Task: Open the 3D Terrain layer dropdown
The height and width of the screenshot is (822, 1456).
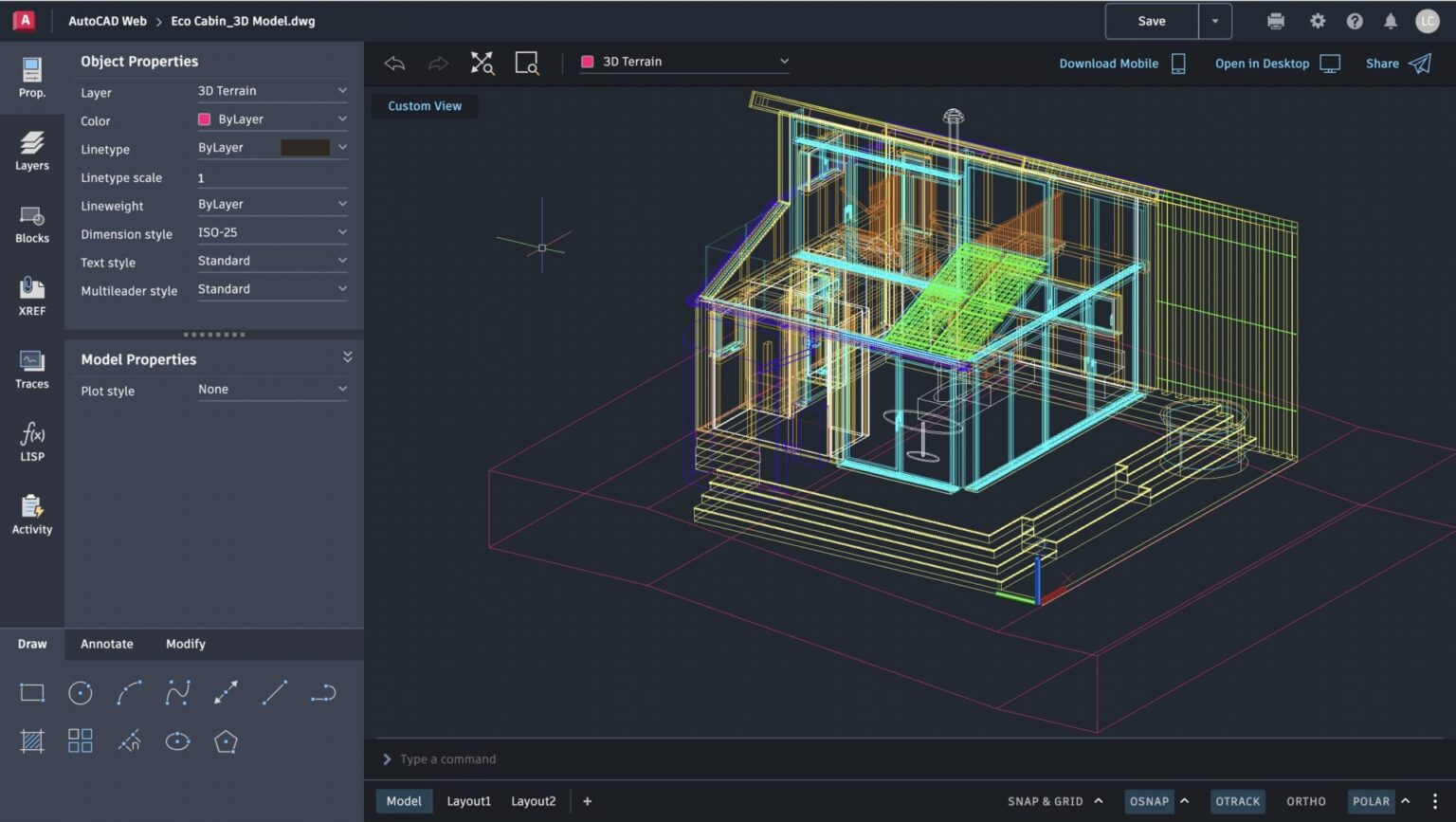Action: click(683, 61)
